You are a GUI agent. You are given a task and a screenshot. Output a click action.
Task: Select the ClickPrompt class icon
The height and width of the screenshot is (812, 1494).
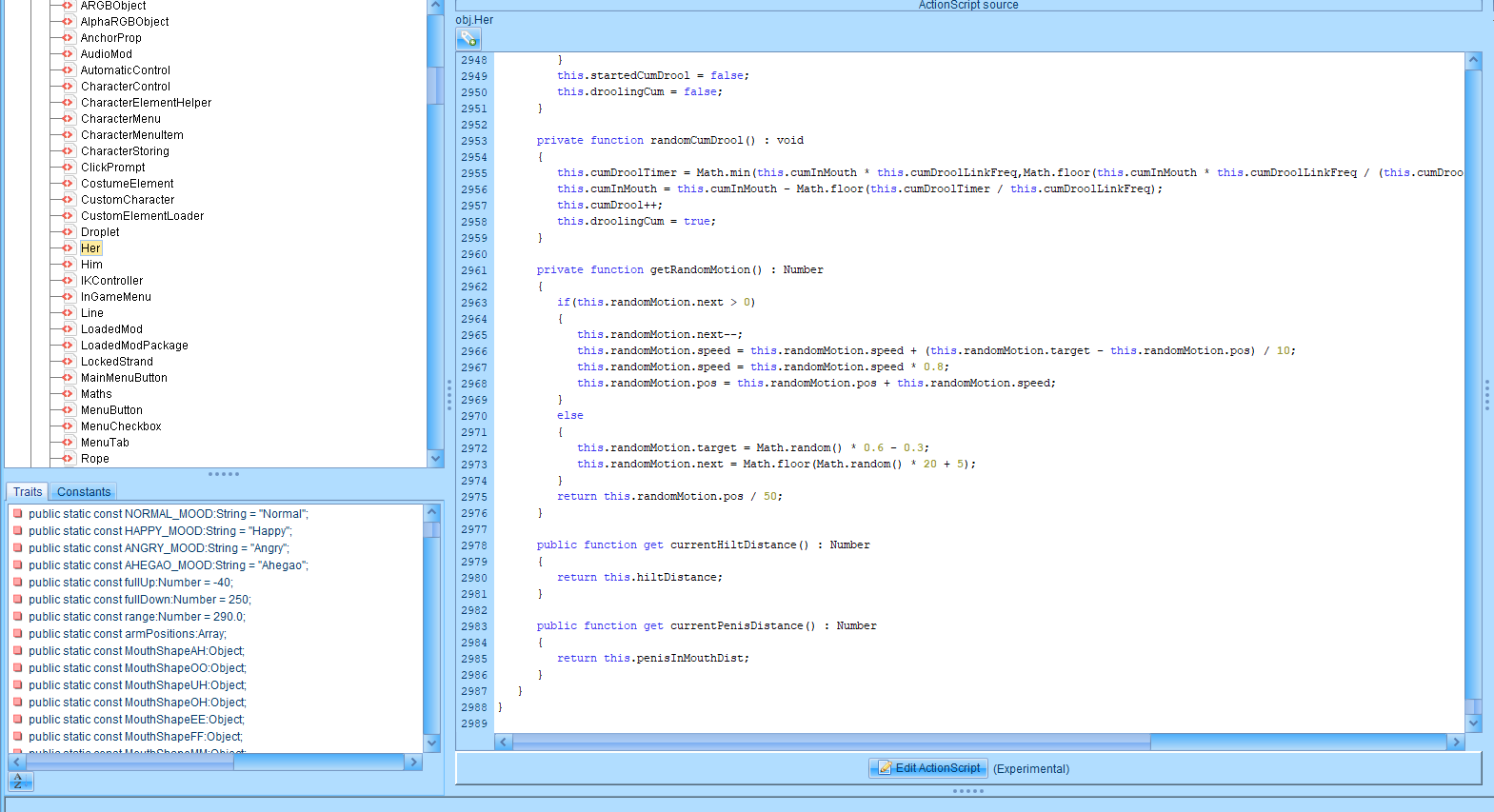tap(68, 168)
